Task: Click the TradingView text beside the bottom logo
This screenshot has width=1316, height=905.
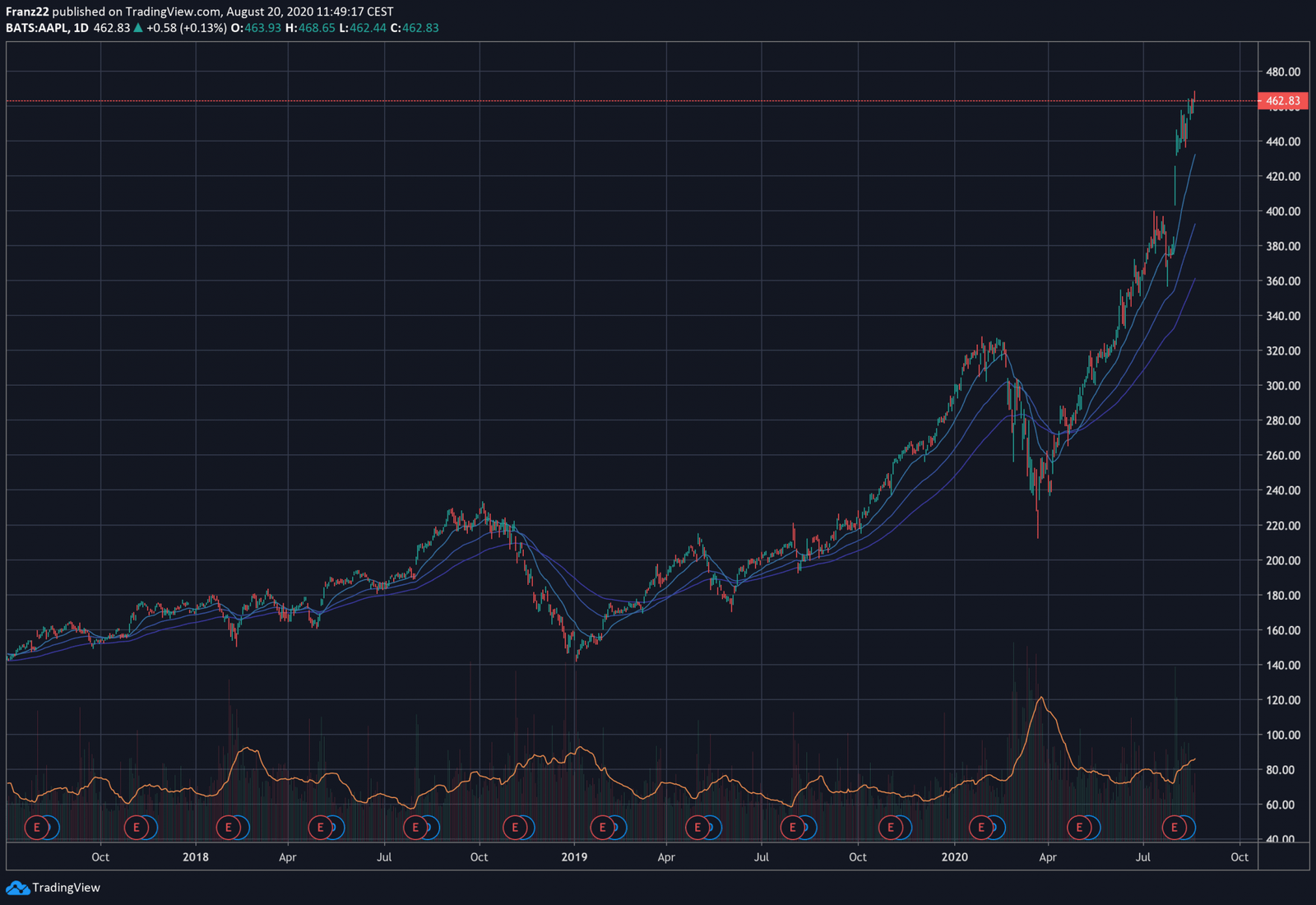Action: point(66,888)
